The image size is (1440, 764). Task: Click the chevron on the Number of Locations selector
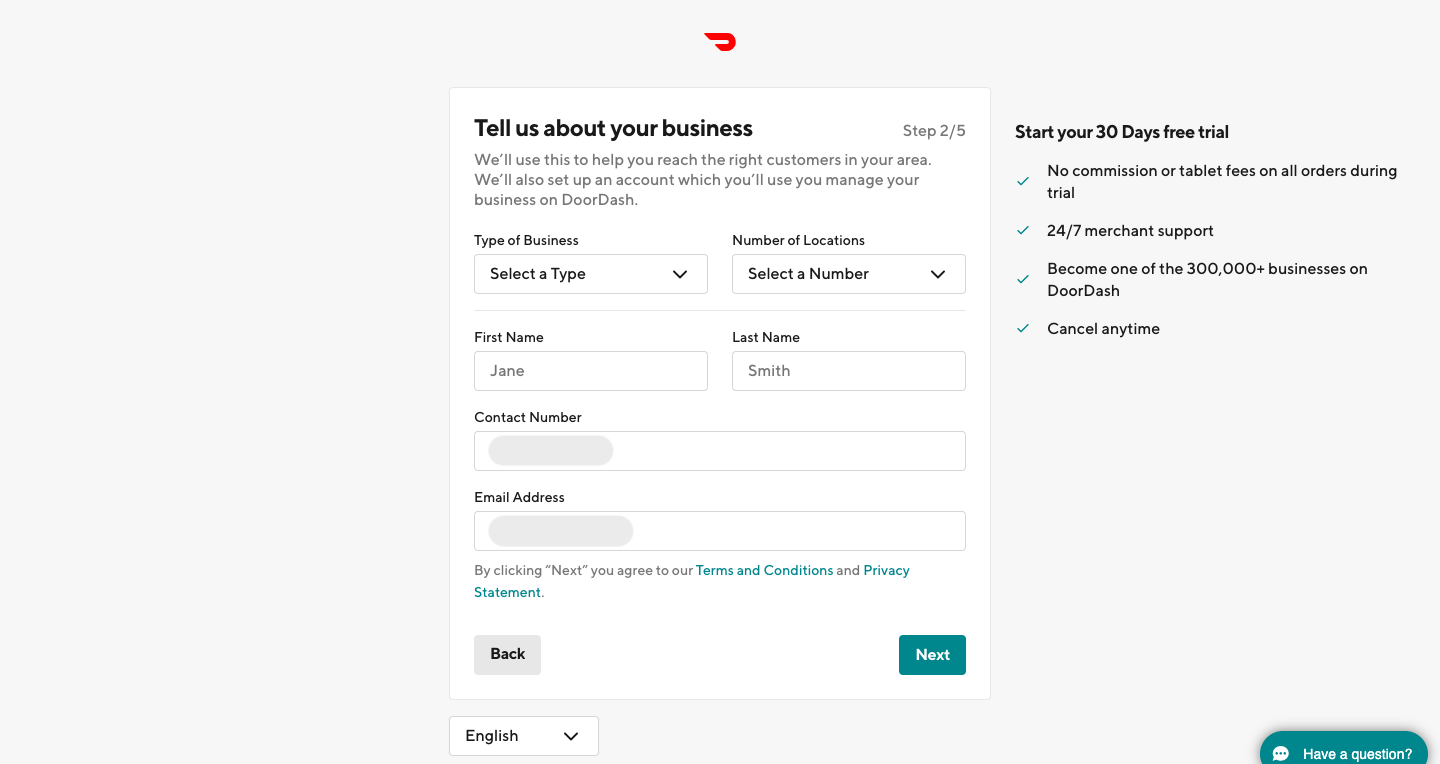pos(938,273)
